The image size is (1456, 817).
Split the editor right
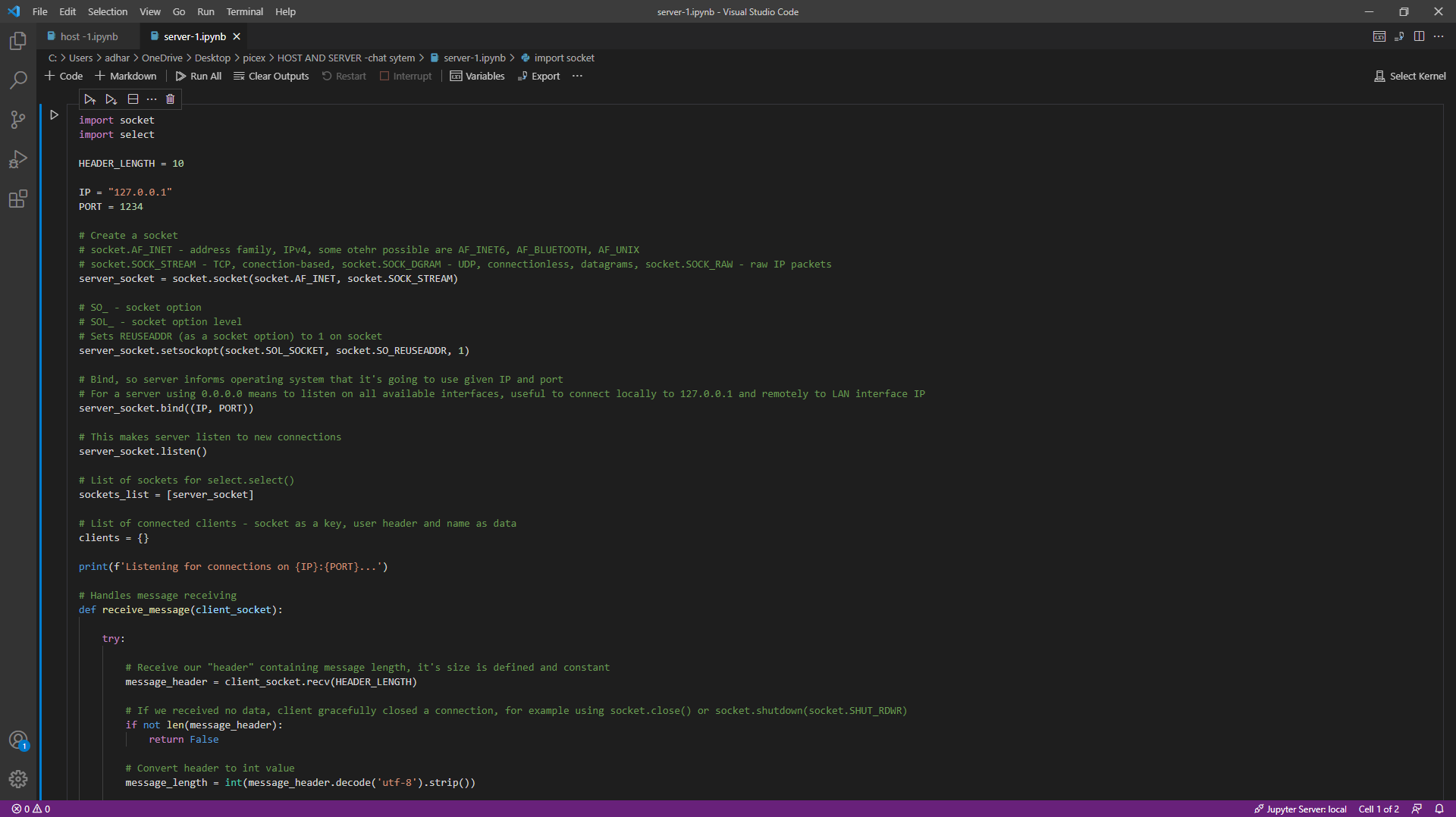[1419, 36]
